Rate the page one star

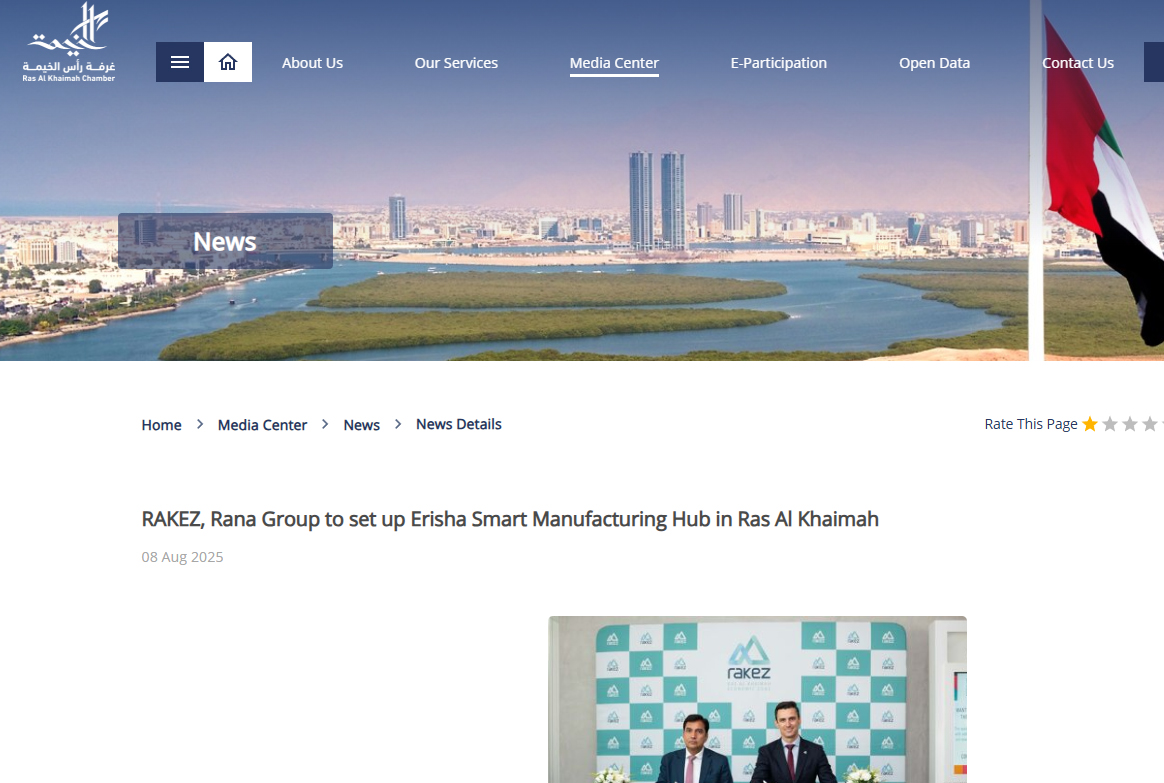(x=1090, y=424)
